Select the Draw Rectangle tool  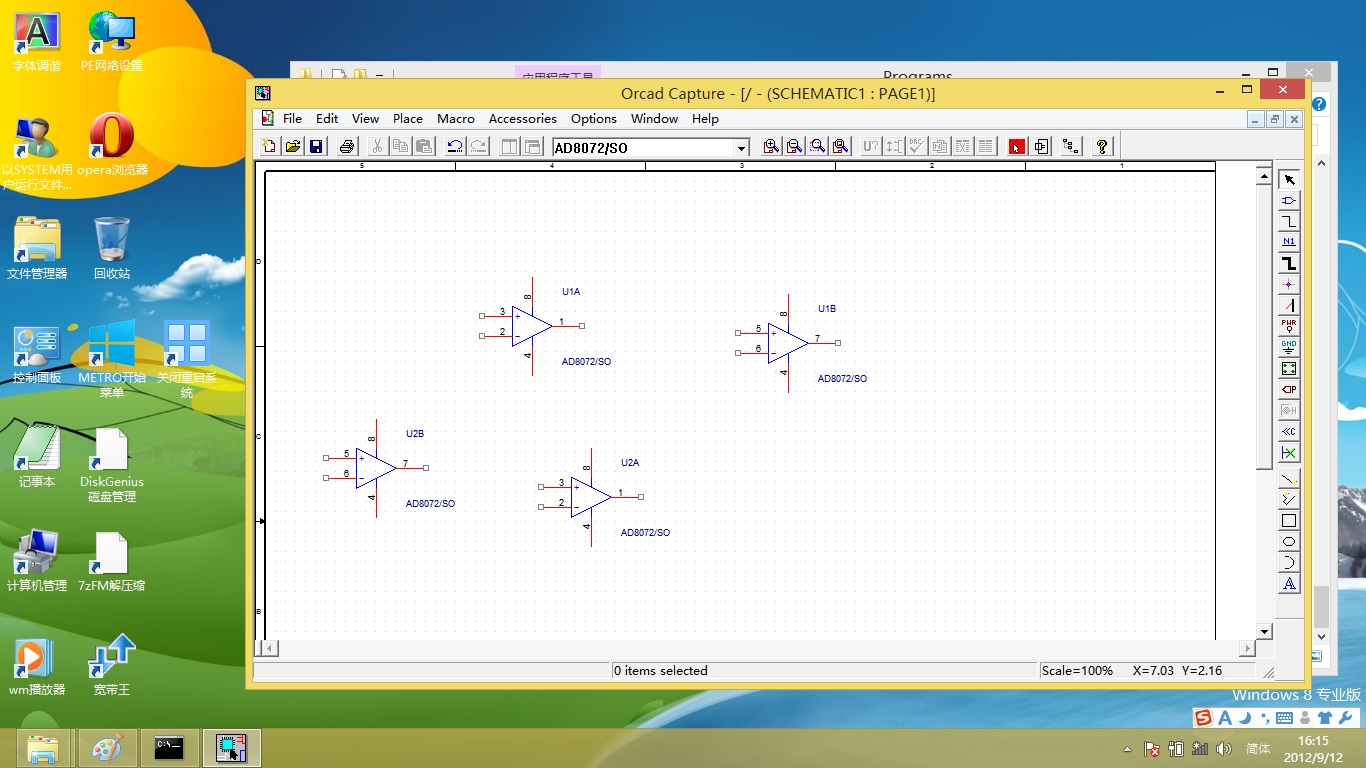1289,520
